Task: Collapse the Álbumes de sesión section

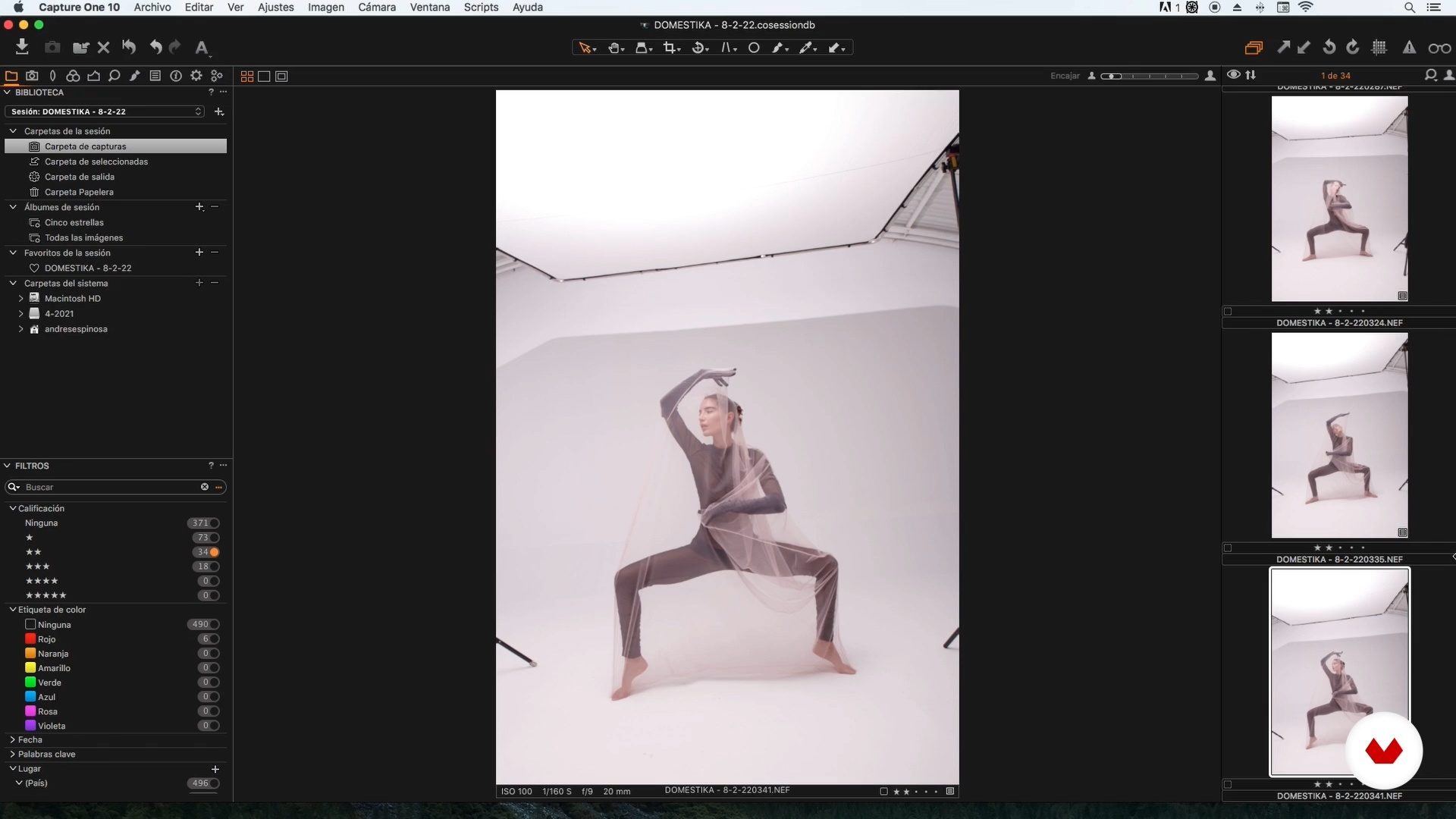Action: click(x=13, y=207)
